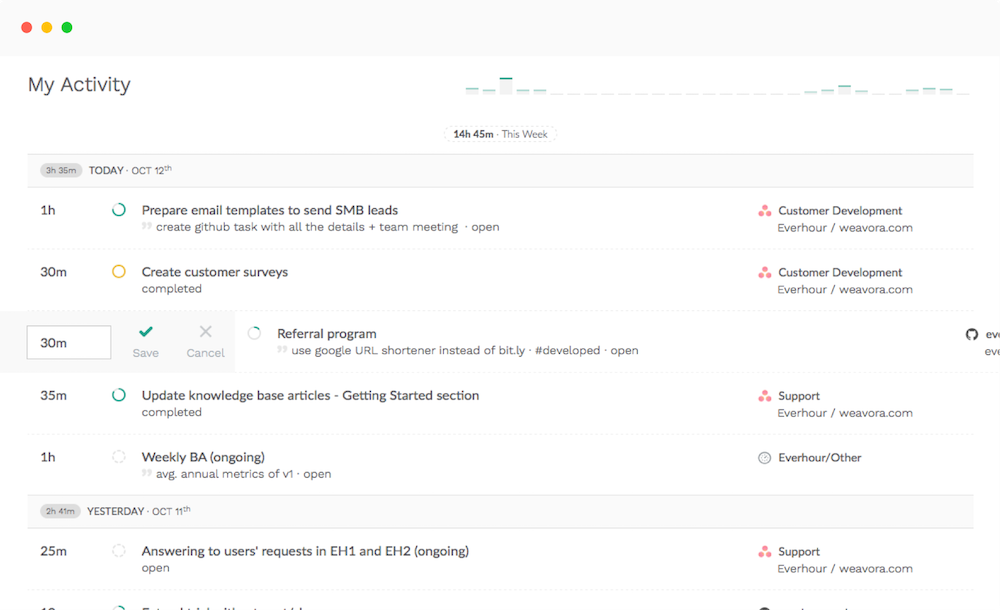The height and width of the screenshot is (610, 1000).
Task: Click the Support project in the users' requests row
Action: pos(798,552)
